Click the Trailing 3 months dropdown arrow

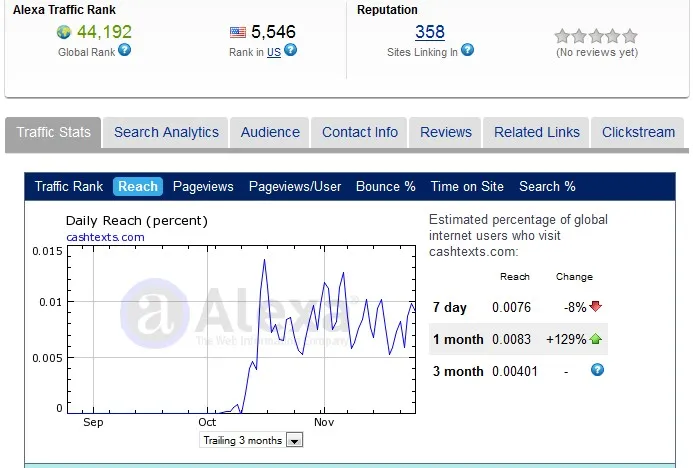coord(294,441)
